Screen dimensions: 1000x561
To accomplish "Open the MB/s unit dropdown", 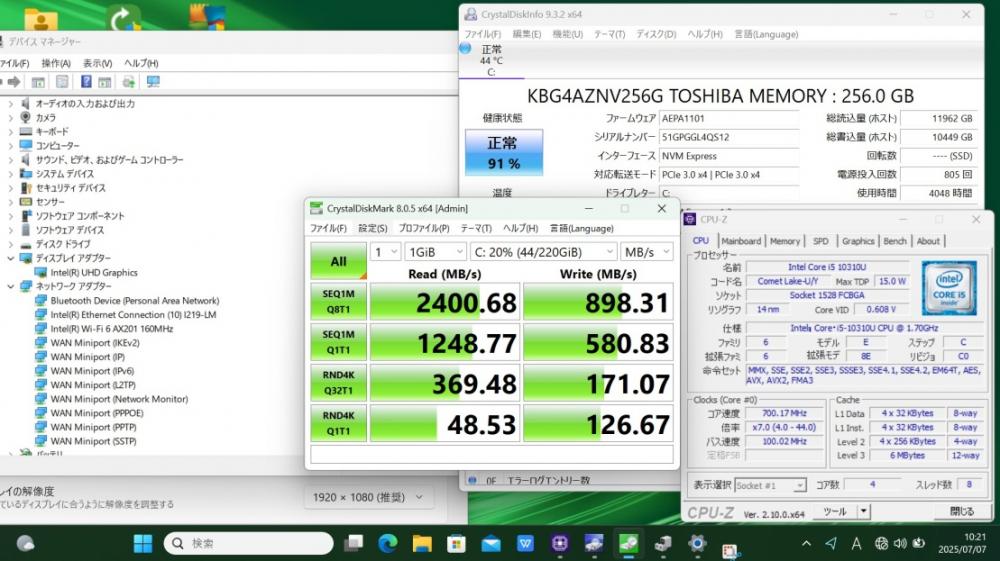I will coord(647,252).
